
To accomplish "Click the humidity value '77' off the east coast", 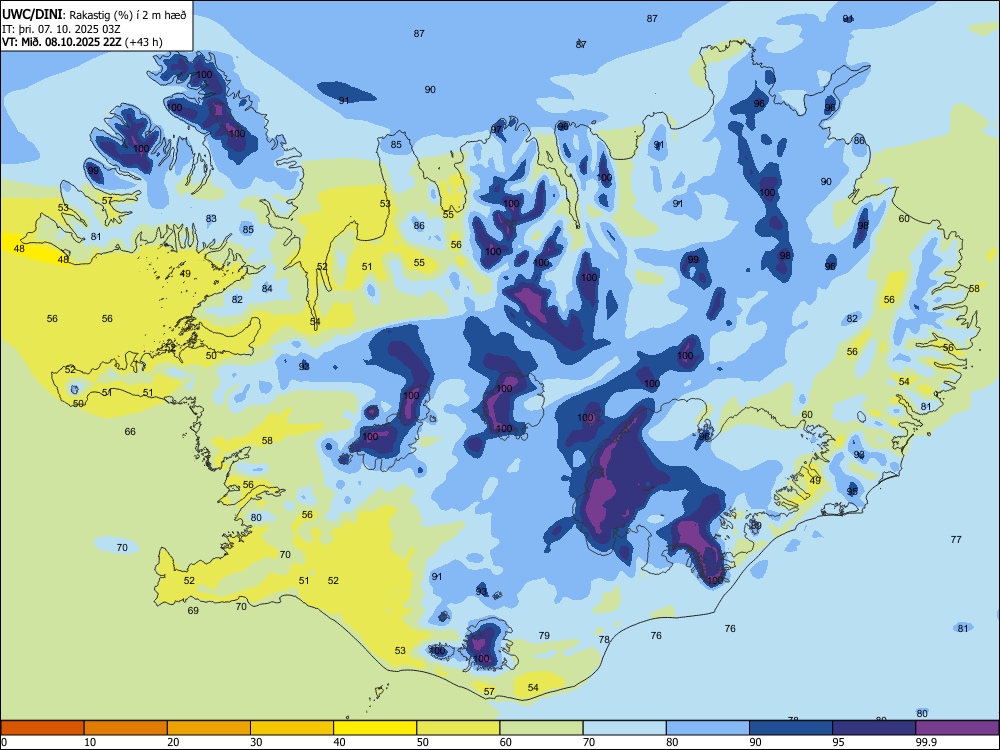I will 956,540.
